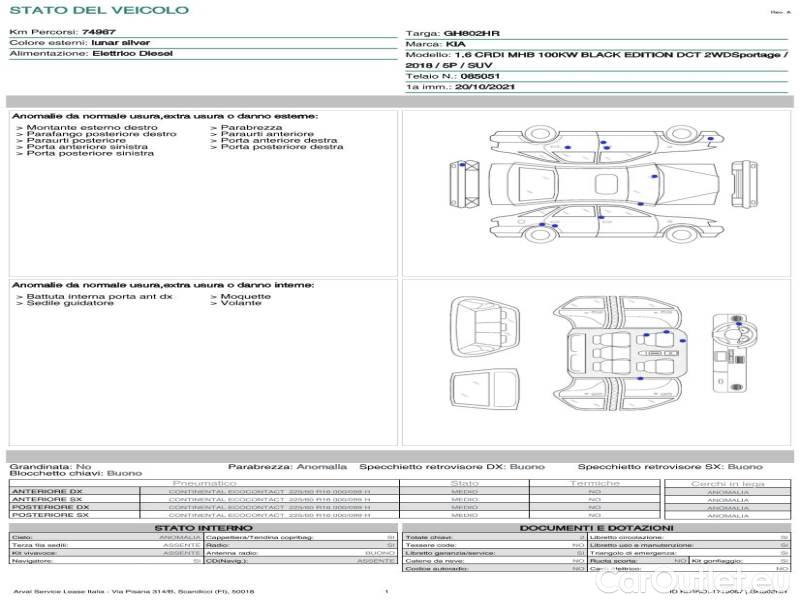Click the 'STATO INTERNO' table header
This screenshot has height=600, width=800.
click(203, 528)
